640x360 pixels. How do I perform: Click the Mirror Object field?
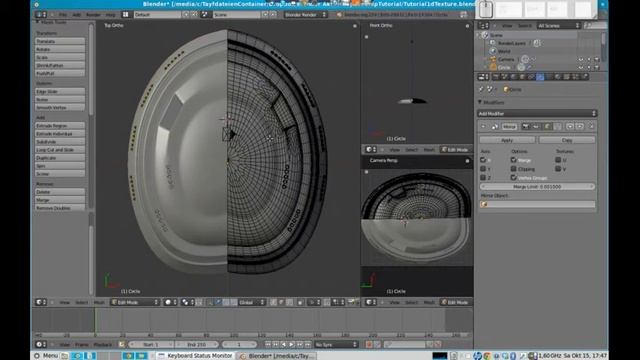(x=538, y=204)
